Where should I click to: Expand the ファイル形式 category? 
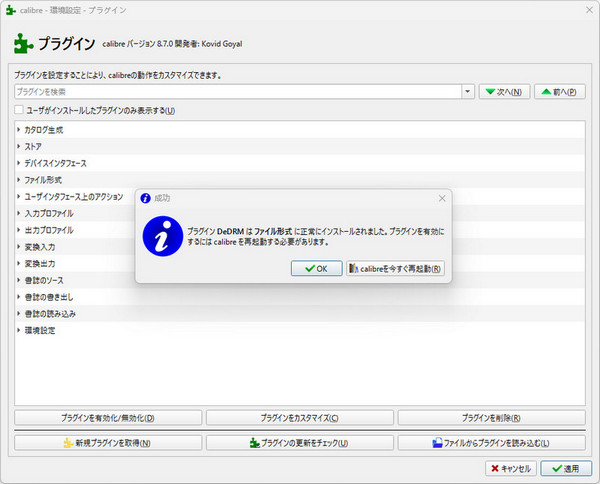[x=18, y=179]
